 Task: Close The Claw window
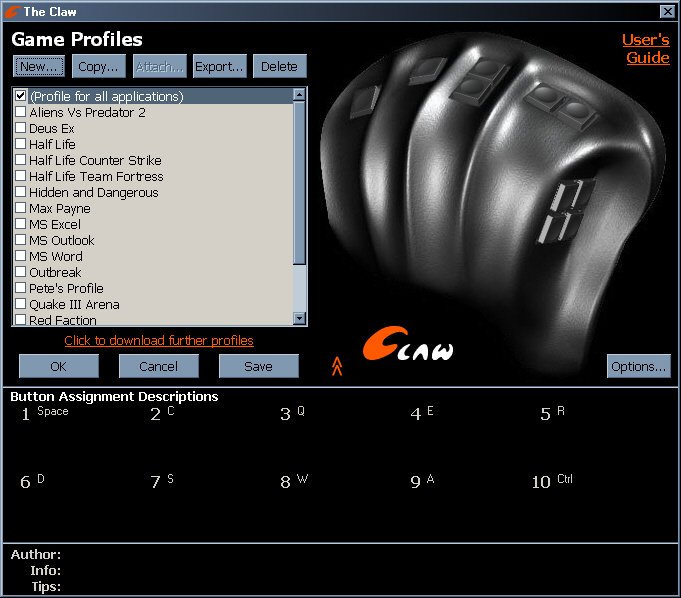tap(667, 11)
